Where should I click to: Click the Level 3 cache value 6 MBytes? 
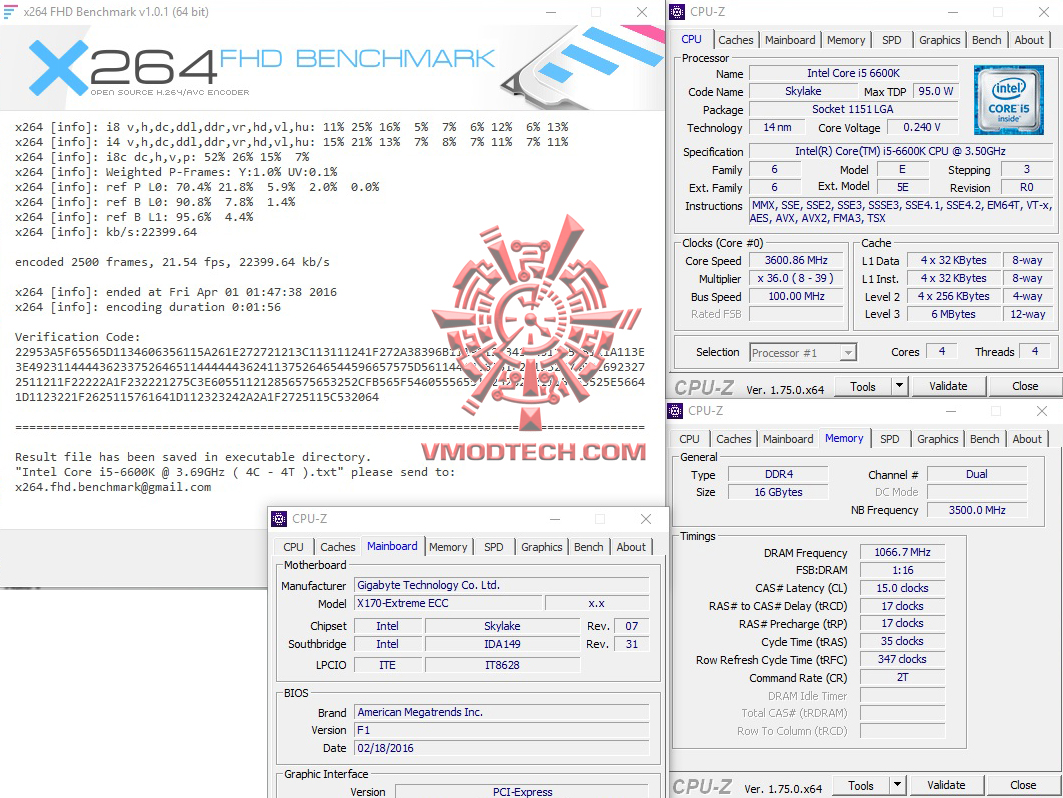point(953,314)
